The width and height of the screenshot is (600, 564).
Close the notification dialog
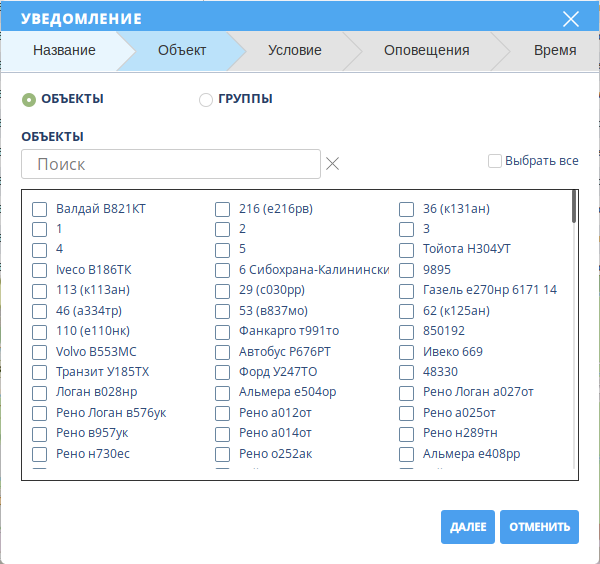(x=571, y=19)
